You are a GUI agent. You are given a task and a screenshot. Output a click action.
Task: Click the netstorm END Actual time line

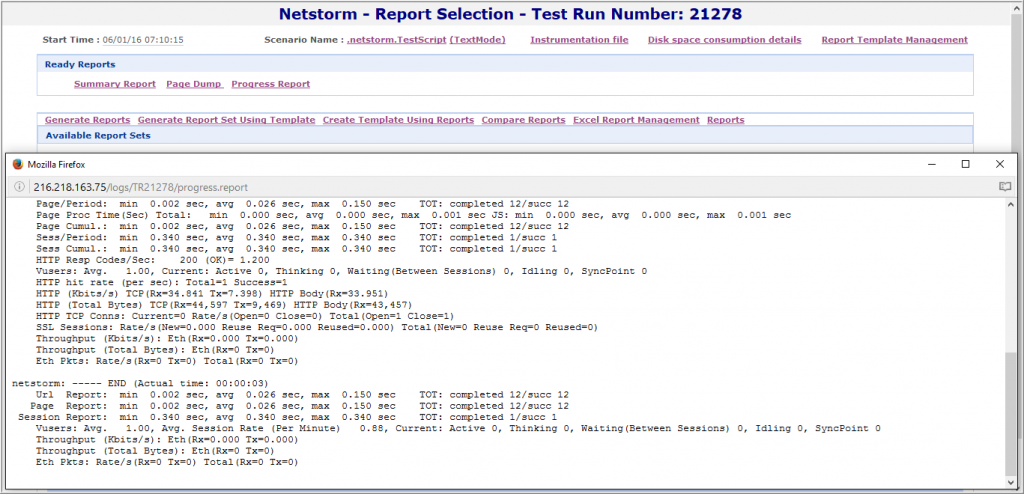tap(140, 384)
